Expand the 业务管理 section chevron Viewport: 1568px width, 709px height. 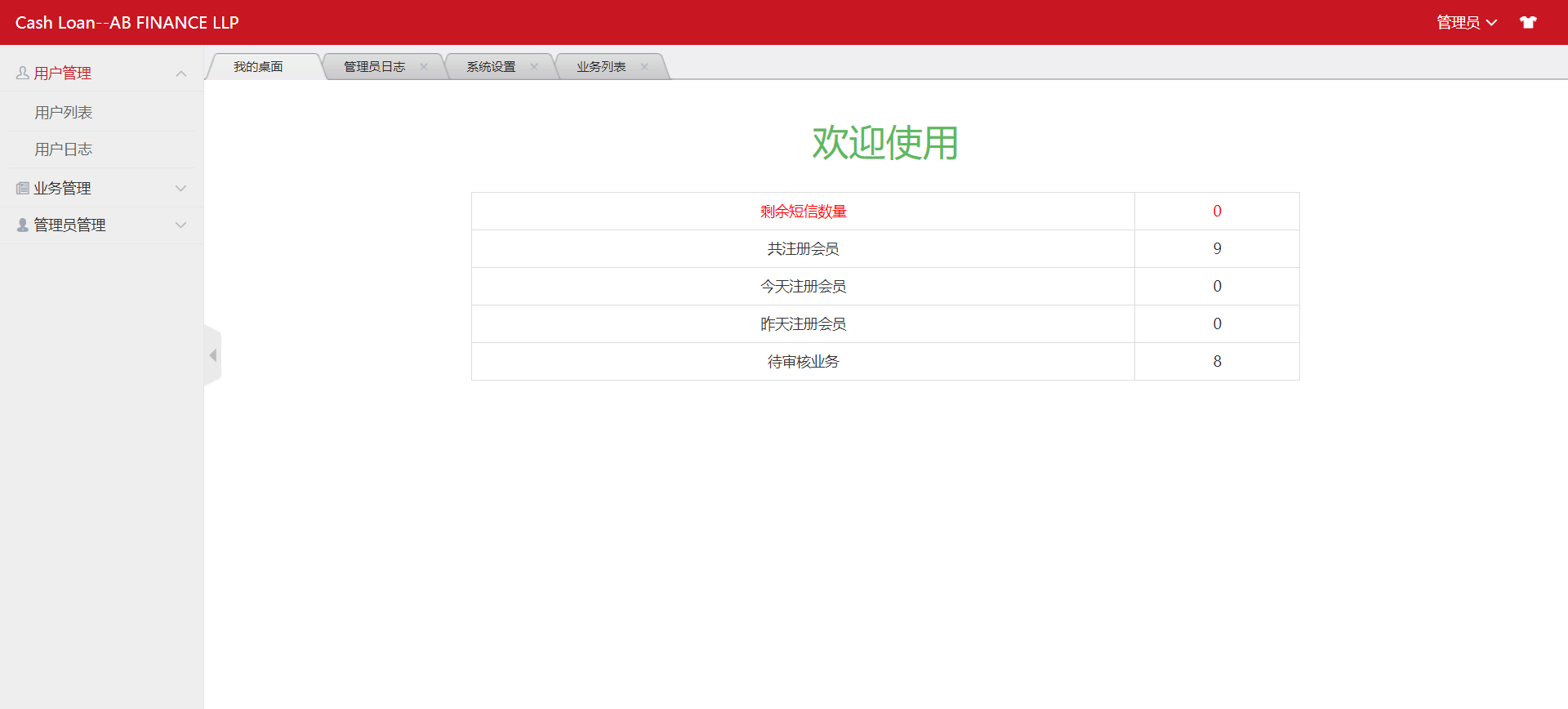click(x=181, y=188)
